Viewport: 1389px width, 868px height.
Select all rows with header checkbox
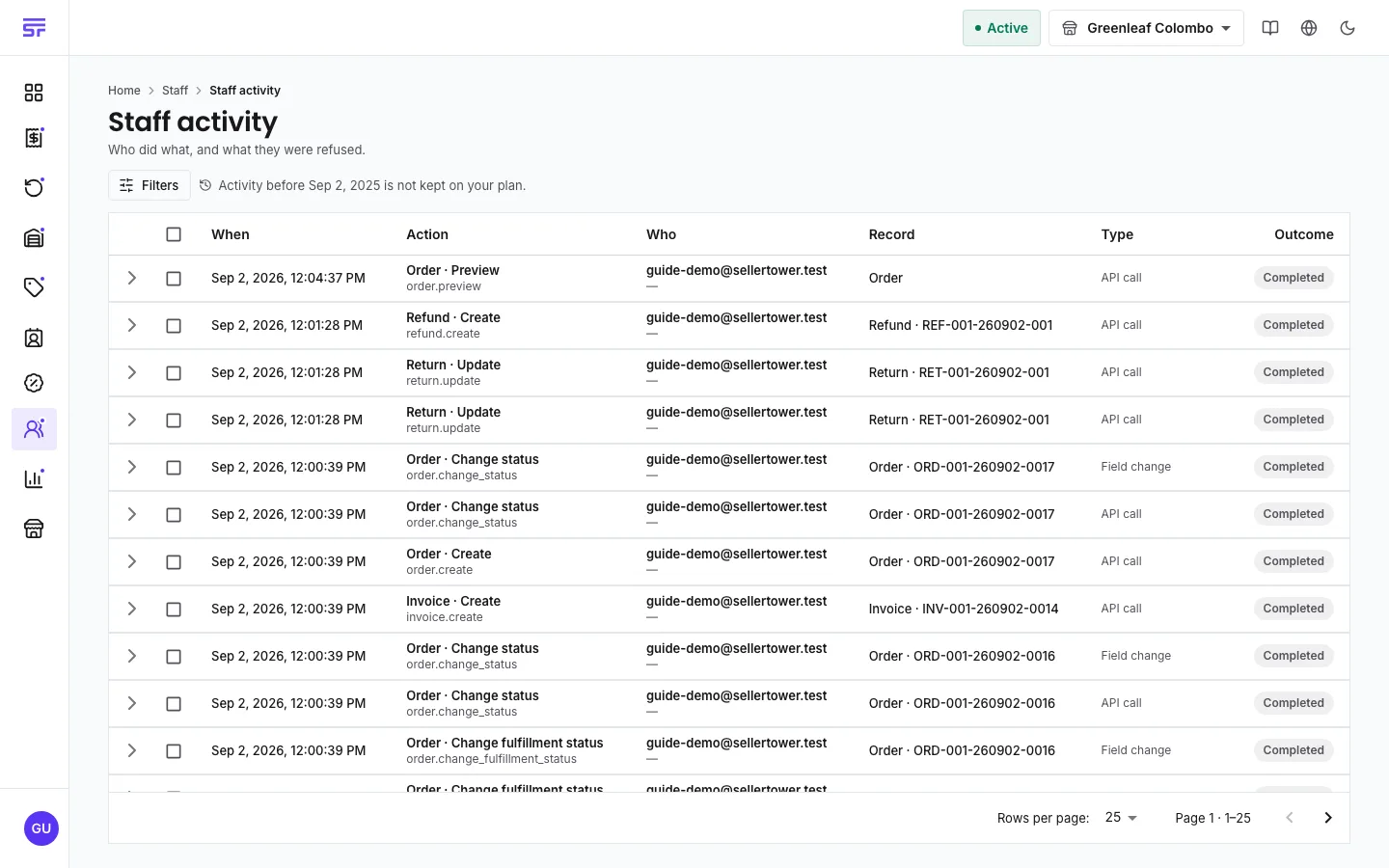coord(174,234)
